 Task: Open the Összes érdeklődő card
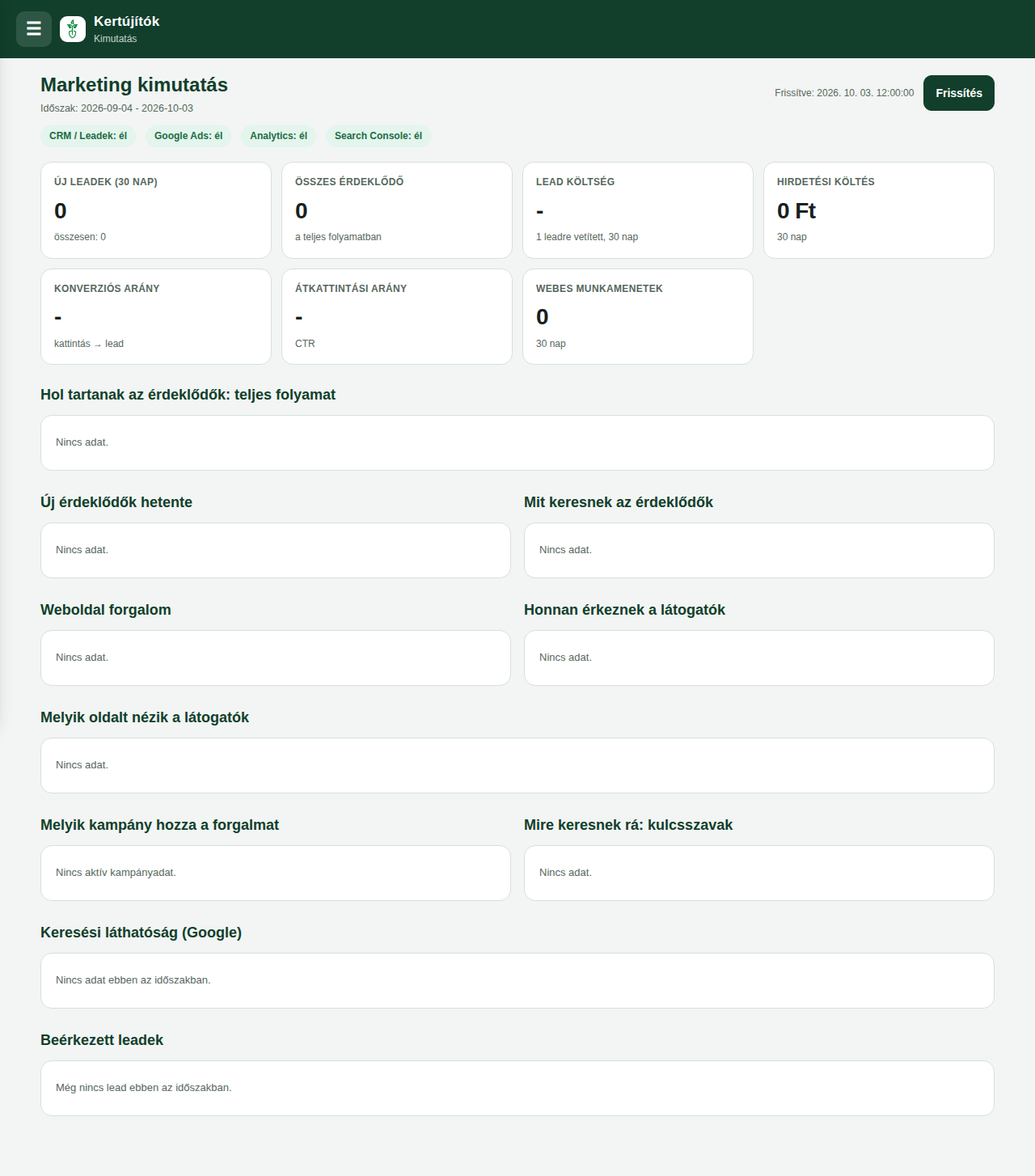397,210
